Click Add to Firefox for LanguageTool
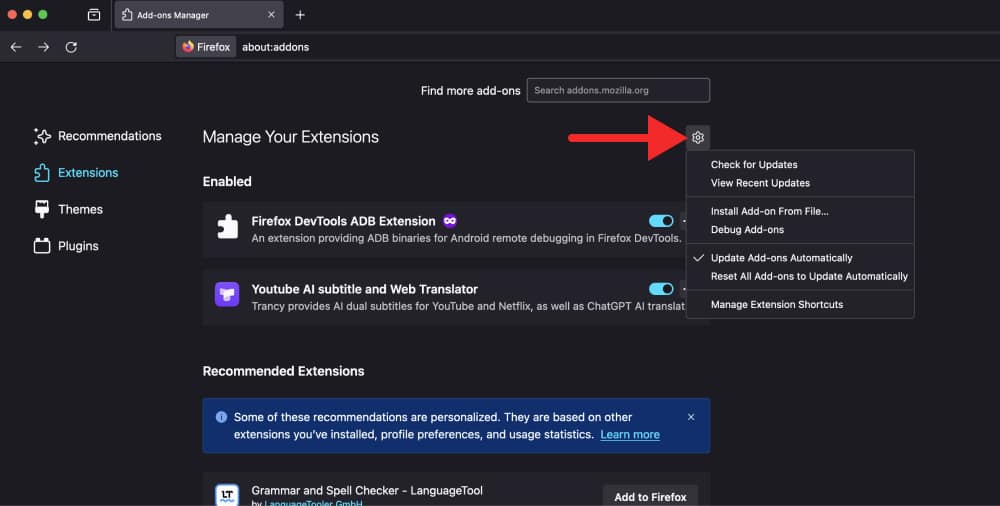Viewport: 1000px width, 506px height. 650,496
